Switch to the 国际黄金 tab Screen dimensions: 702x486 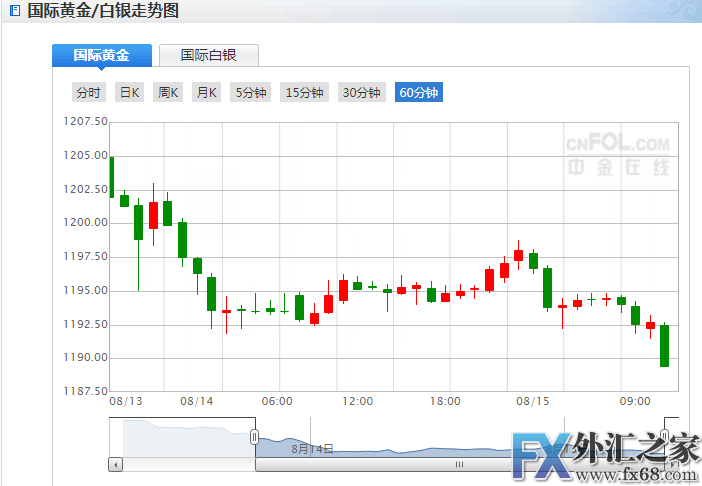[x=102, y=56]
